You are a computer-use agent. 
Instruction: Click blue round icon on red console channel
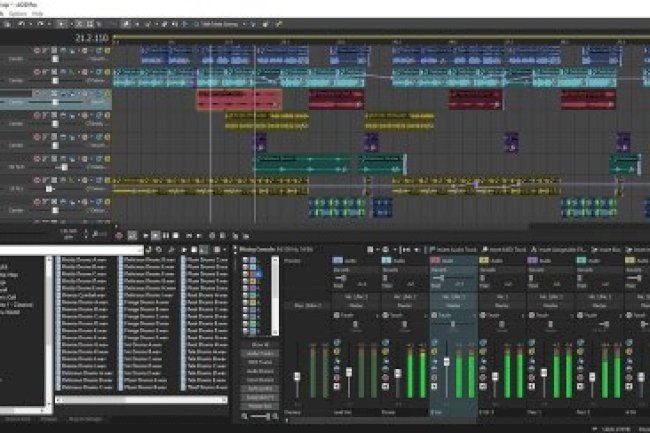(434, 343)
